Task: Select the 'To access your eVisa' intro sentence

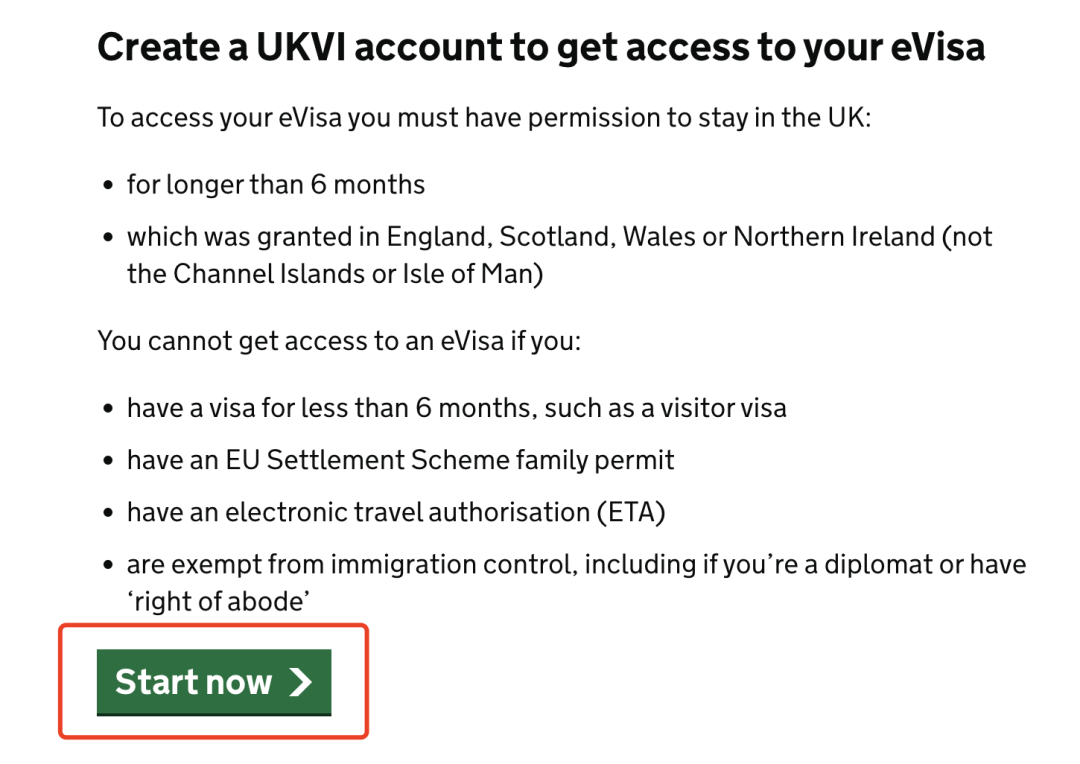Action: [485, 118]
